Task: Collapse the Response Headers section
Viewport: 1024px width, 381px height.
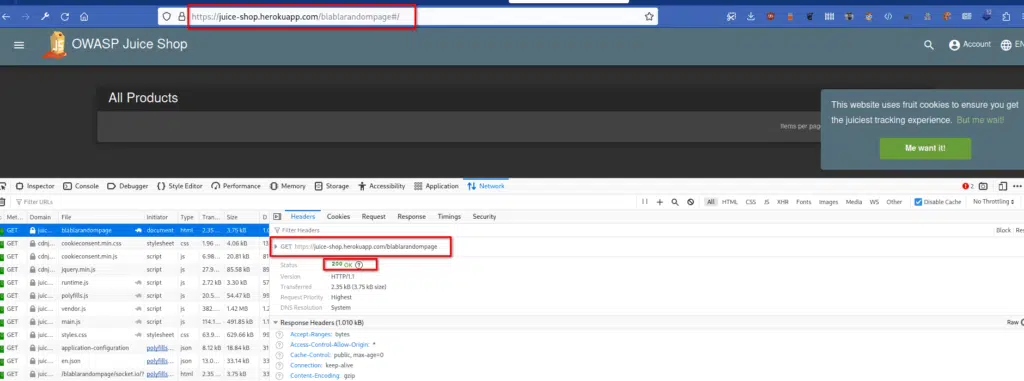Action: tap(276, 323)
